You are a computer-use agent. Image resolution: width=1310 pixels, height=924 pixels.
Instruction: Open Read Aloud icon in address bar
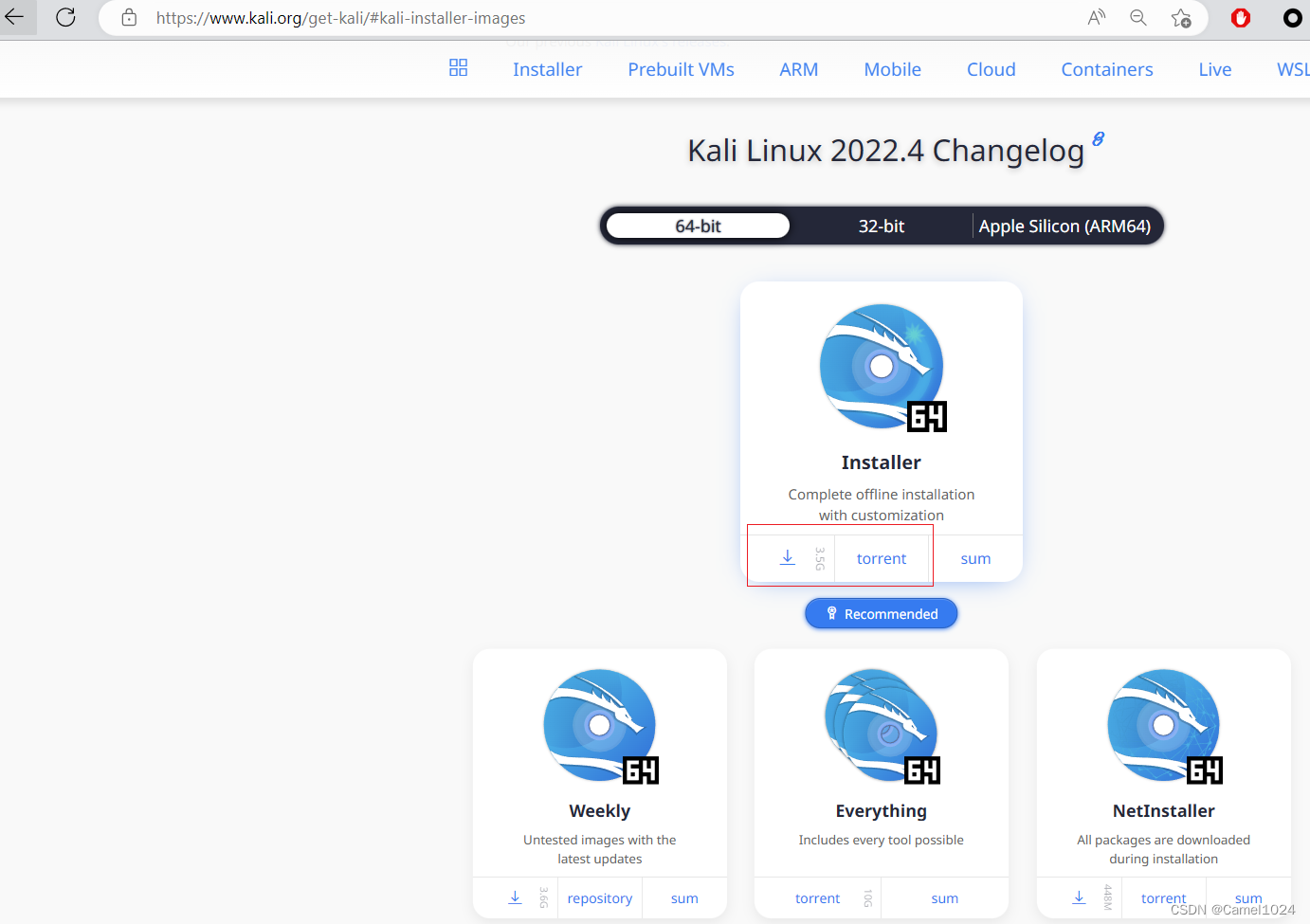1097,17
